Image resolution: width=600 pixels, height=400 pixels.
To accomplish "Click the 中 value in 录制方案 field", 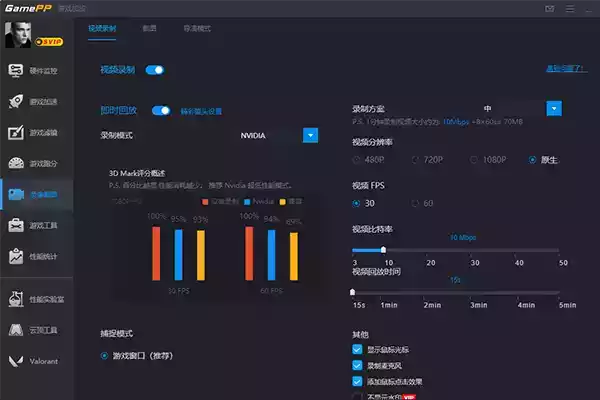I will (487, 109).
